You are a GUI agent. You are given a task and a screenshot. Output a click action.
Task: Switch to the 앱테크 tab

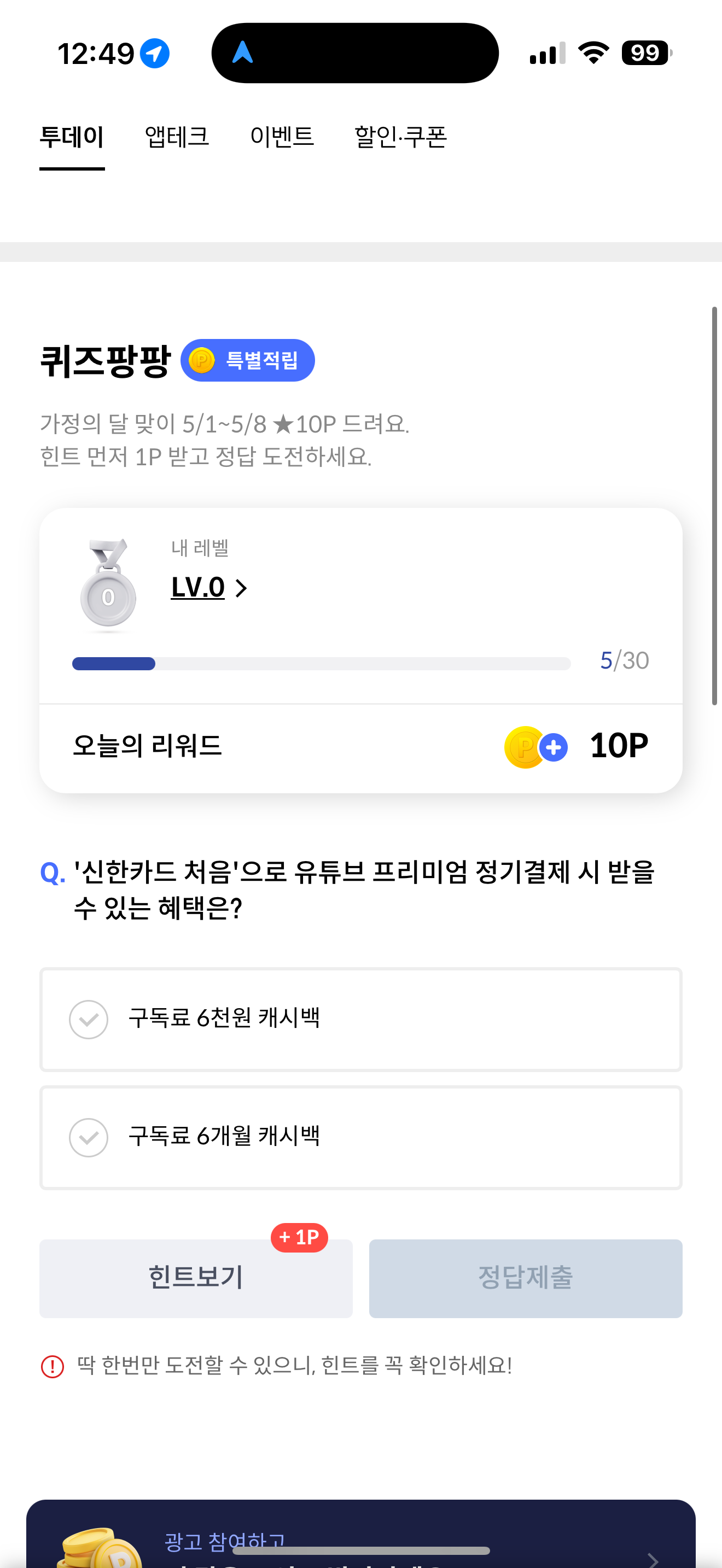tap(177, 137)
